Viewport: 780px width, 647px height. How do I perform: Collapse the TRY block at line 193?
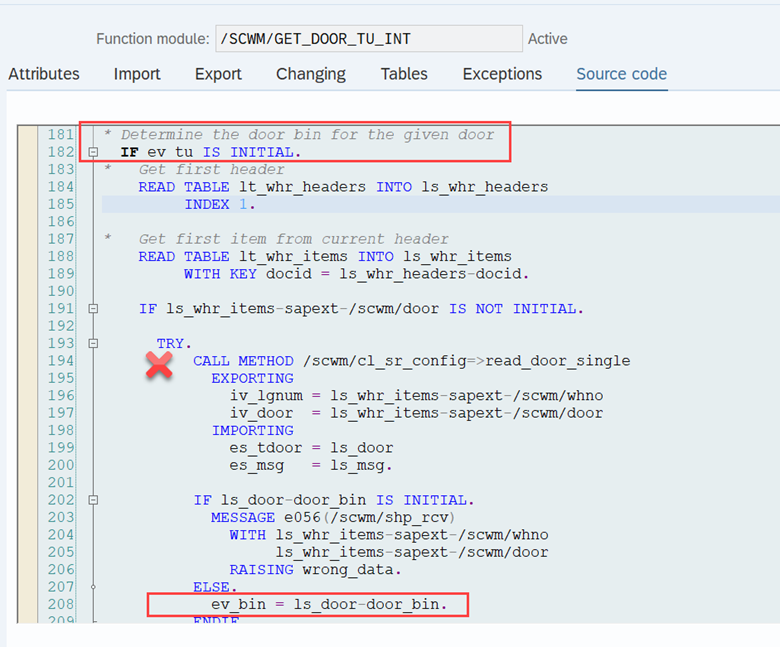pos(93,344)
